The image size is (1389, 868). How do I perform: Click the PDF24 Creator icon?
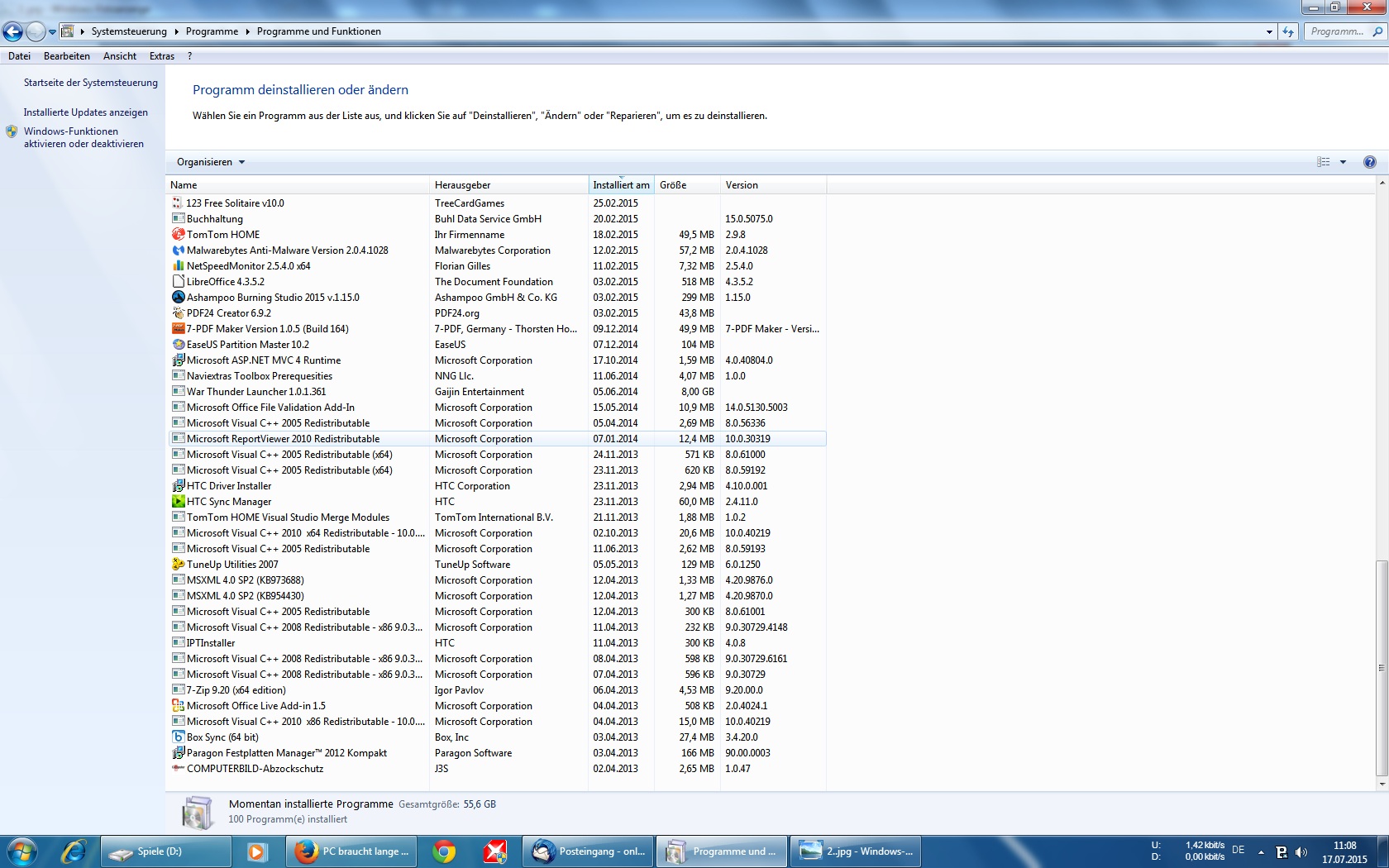178,312
